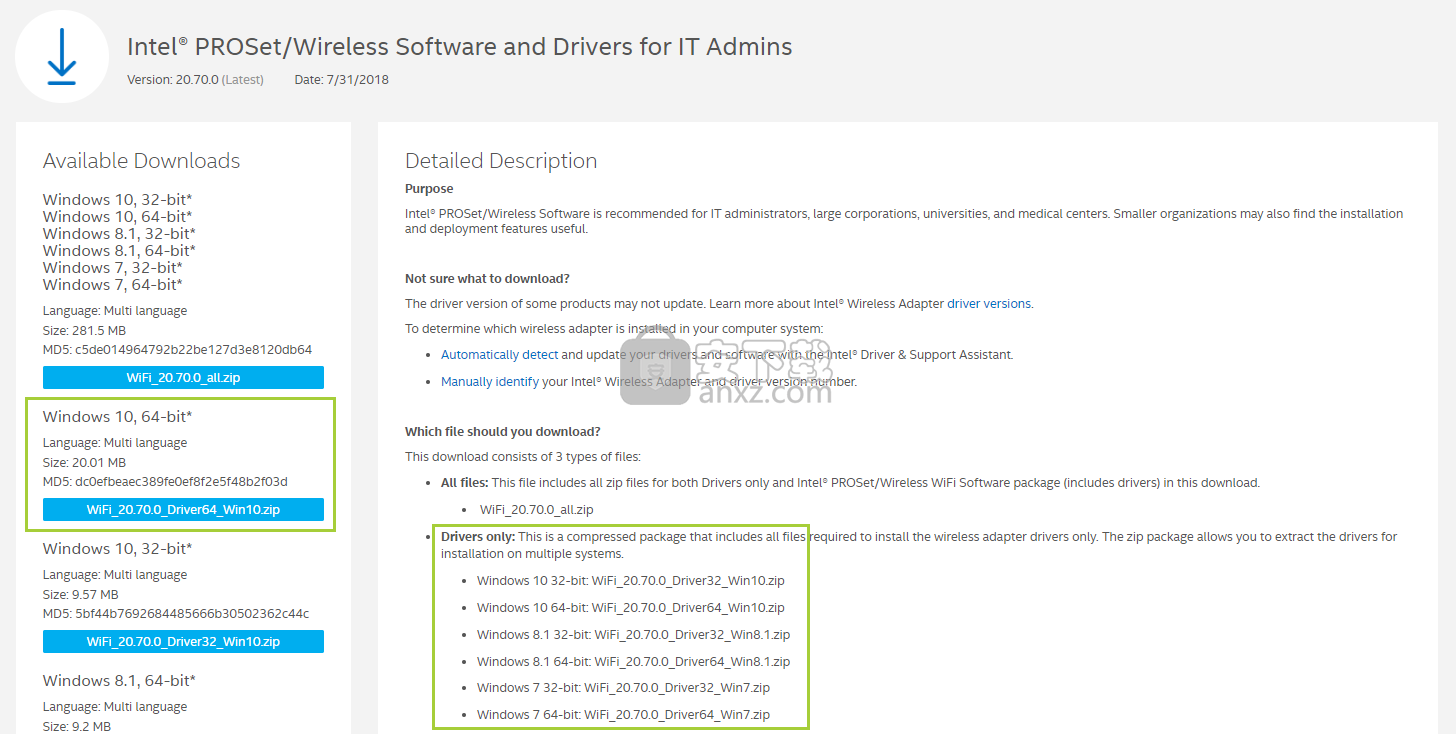Click the 'Size: 9.57 MB' text
This screenshot has width=1456, height=734.
pyautogui.click(x=81, y=594)
